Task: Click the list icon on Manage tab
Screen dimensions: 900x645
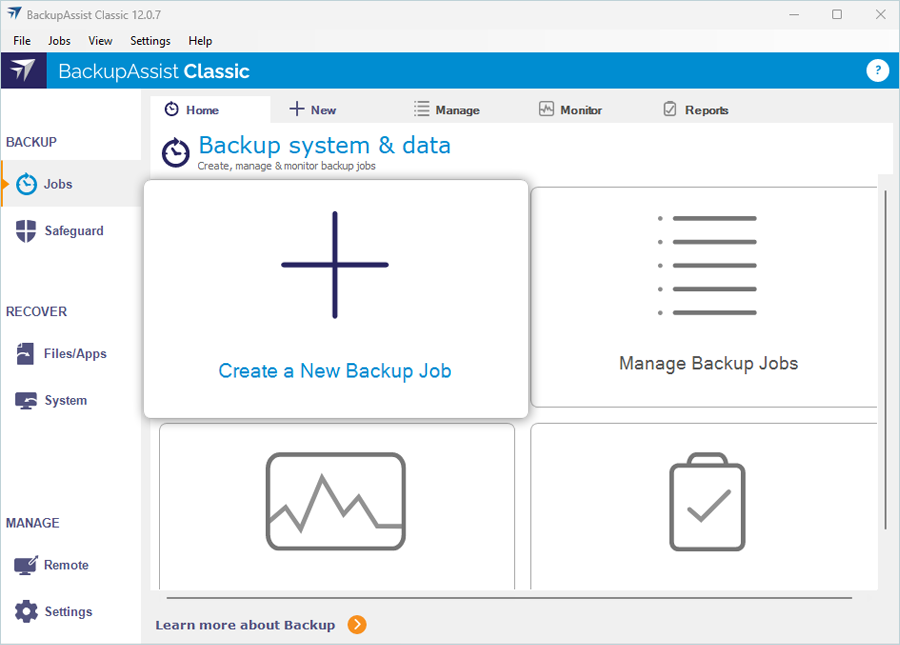Action: point(422,109)
